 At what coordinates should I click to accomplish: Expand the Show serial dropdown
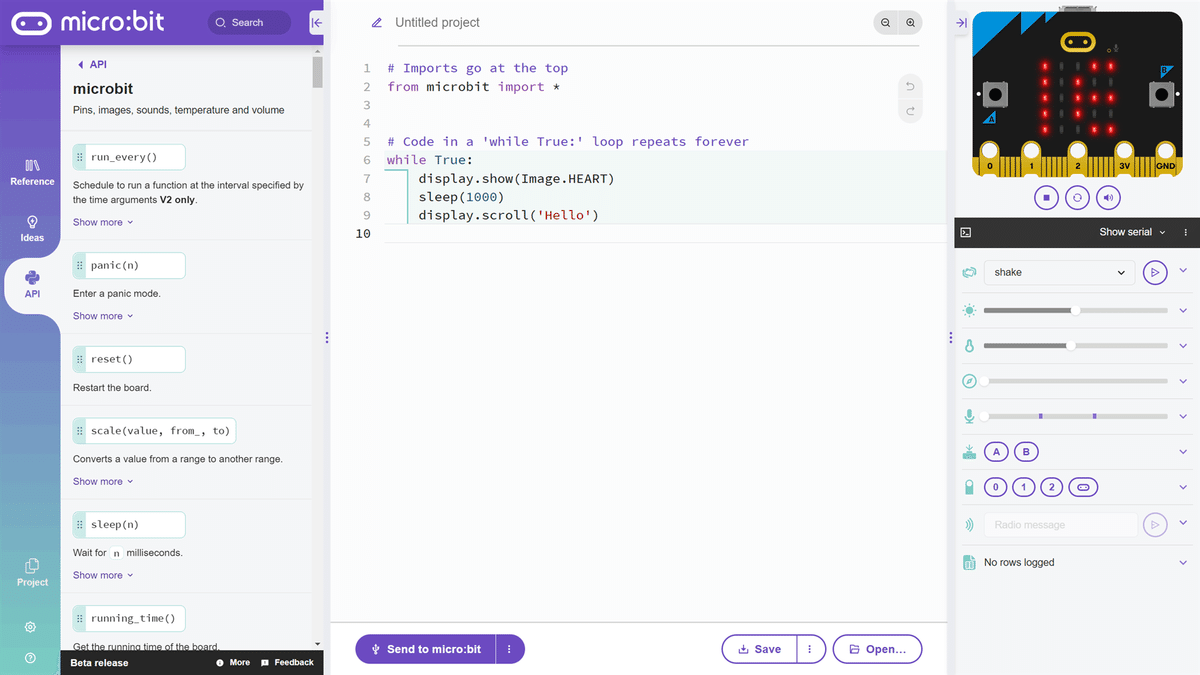click(1132, 232)
